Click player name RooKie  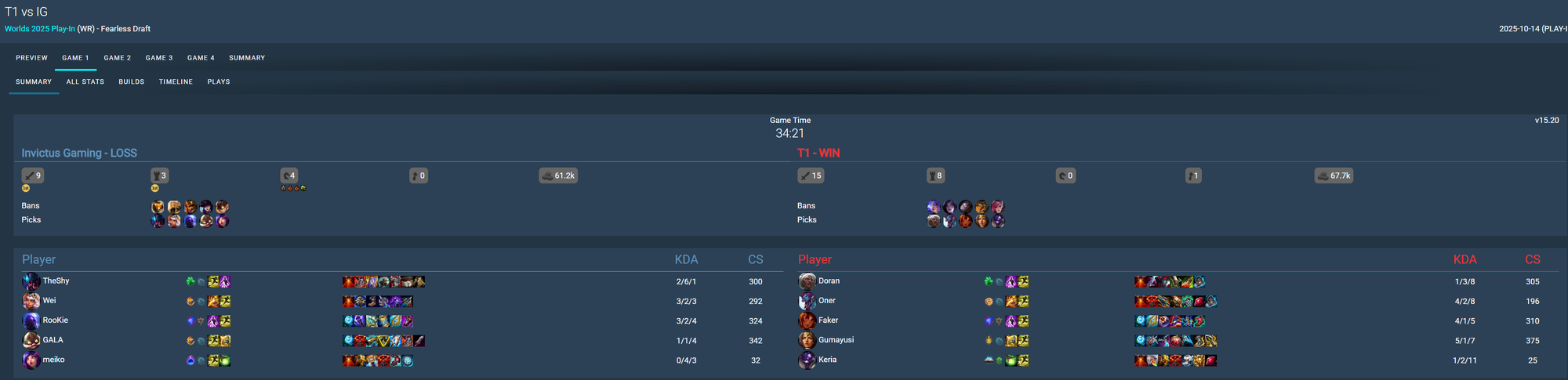click(x=56, y=320)
